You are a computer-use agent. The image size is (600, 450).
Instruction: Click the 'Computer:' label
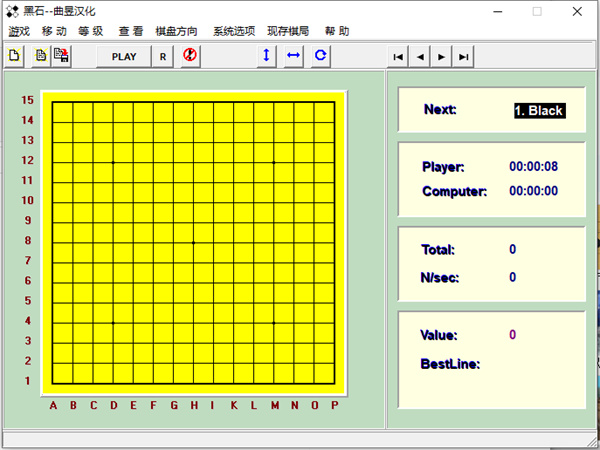[455, 191]
